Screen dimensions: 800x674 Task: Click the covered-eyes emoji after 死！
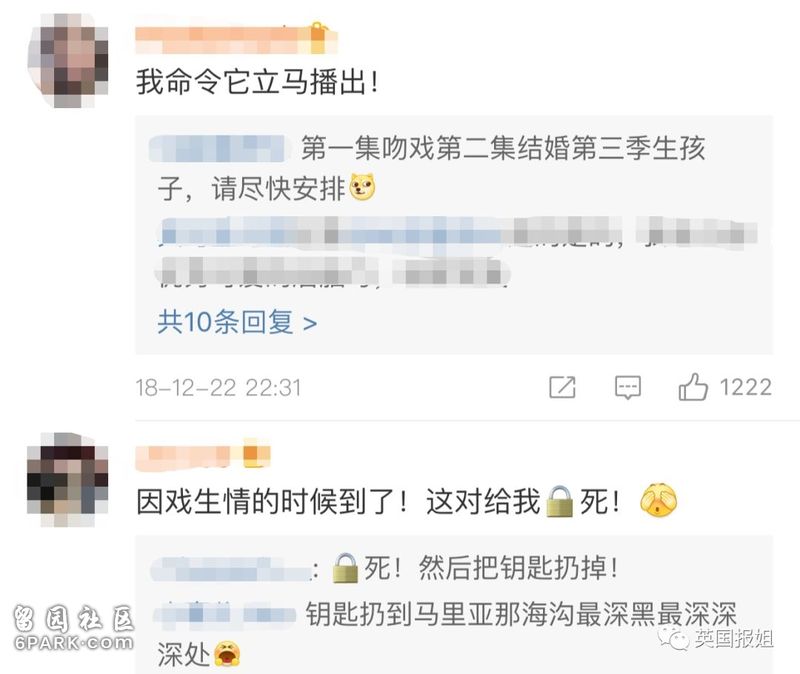click(x=658, y=500)
